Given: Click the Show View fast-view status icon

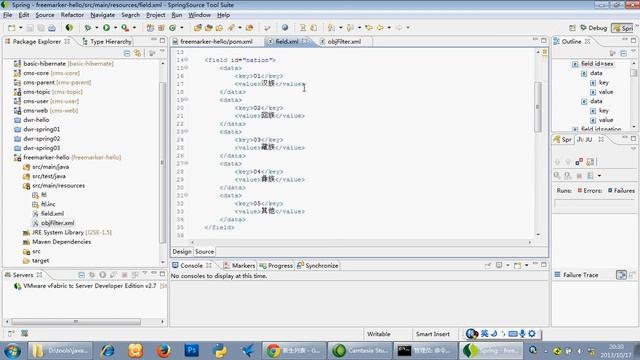Looking at the screenshot, I should click(x=11, y=333).
